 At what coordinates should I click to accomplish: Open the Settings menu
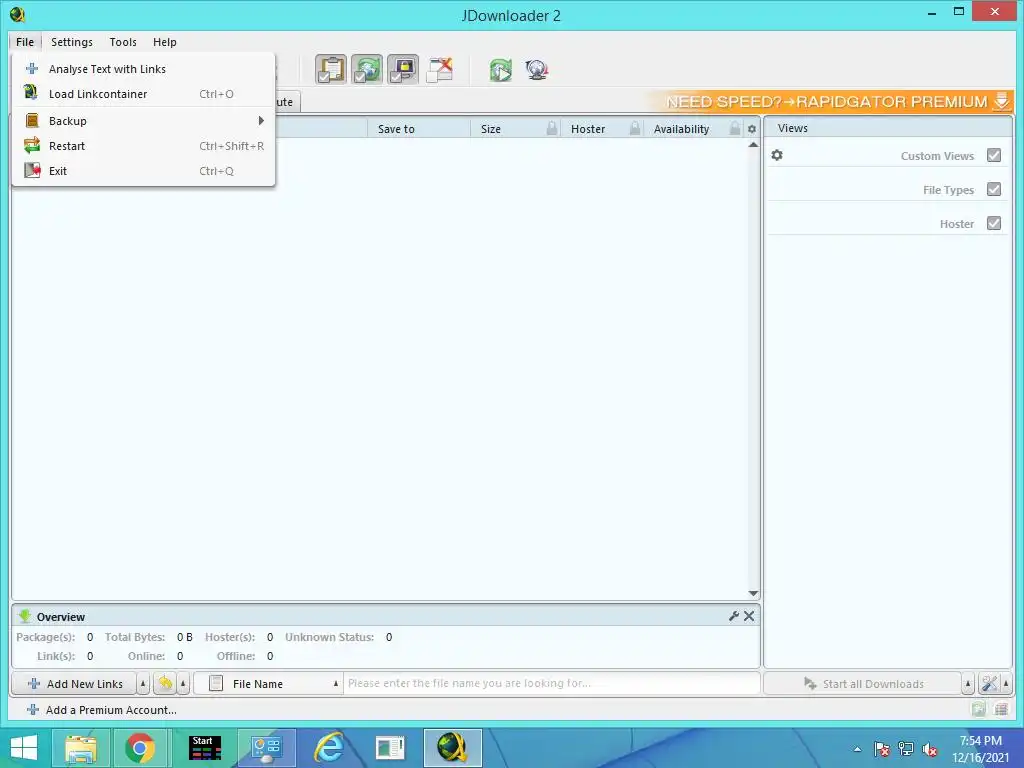(72, 42)
